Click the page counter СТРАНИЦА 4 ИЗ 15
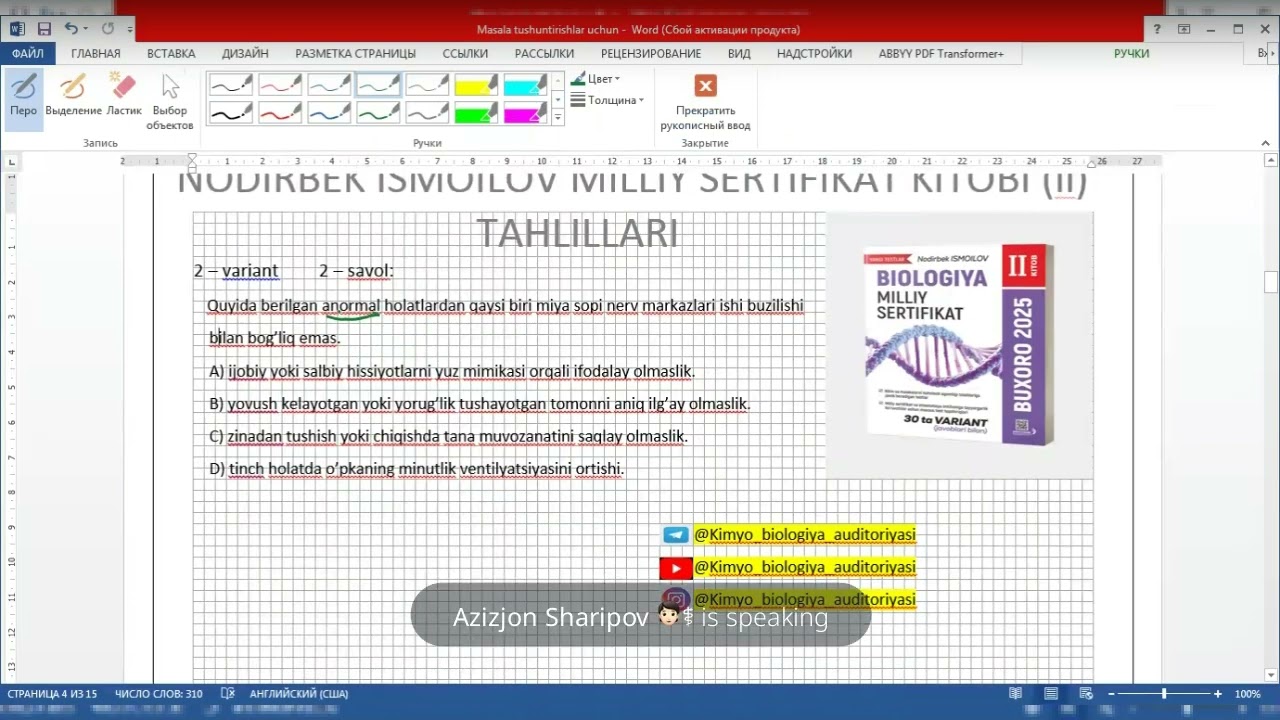Screen dimensions: 1280x720 [x=52, y=694]
